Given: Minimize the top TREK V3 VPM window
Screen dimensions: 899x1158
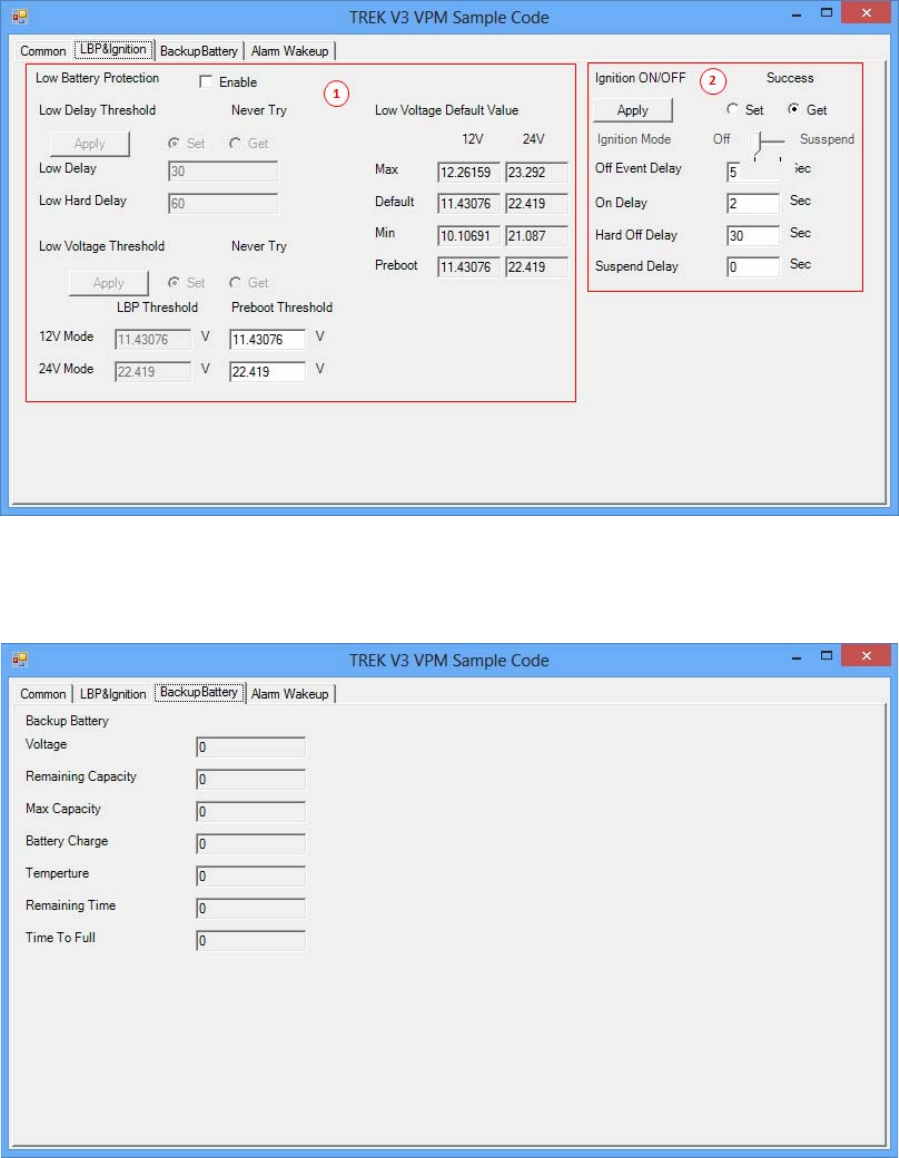Looking at the screenshot, I should 796,14.
